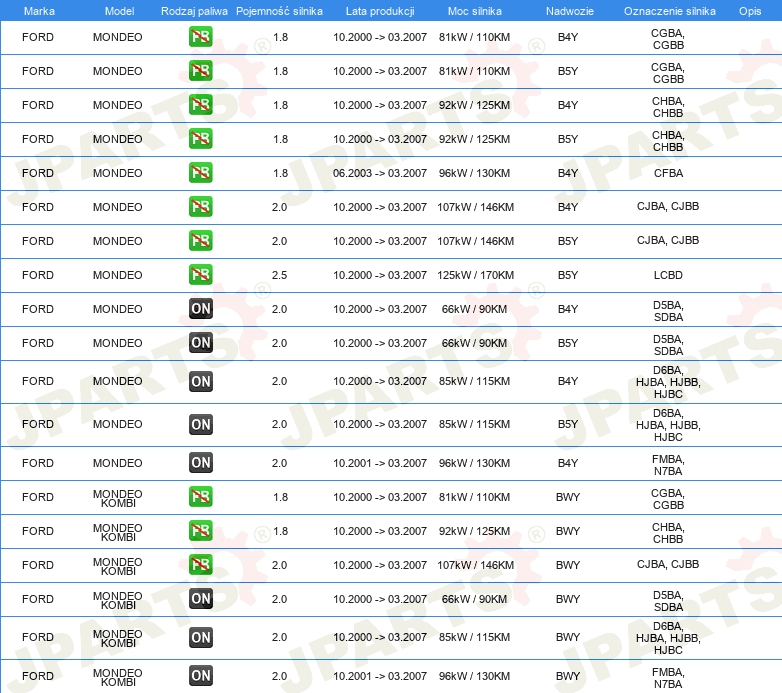Screen dimensions: 782x693
Task: Click the BWY body cell in the Kombi 92kW row
Action: coord(568,531)
